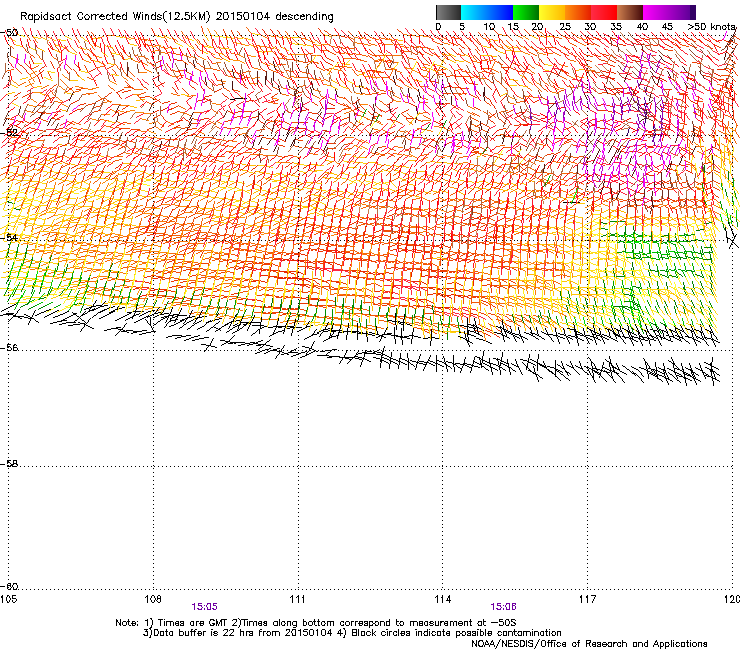Click the purple time marker '15:06'
This screenshot has height=650, width=740.
pyautogui.click(x=503, y=607)
